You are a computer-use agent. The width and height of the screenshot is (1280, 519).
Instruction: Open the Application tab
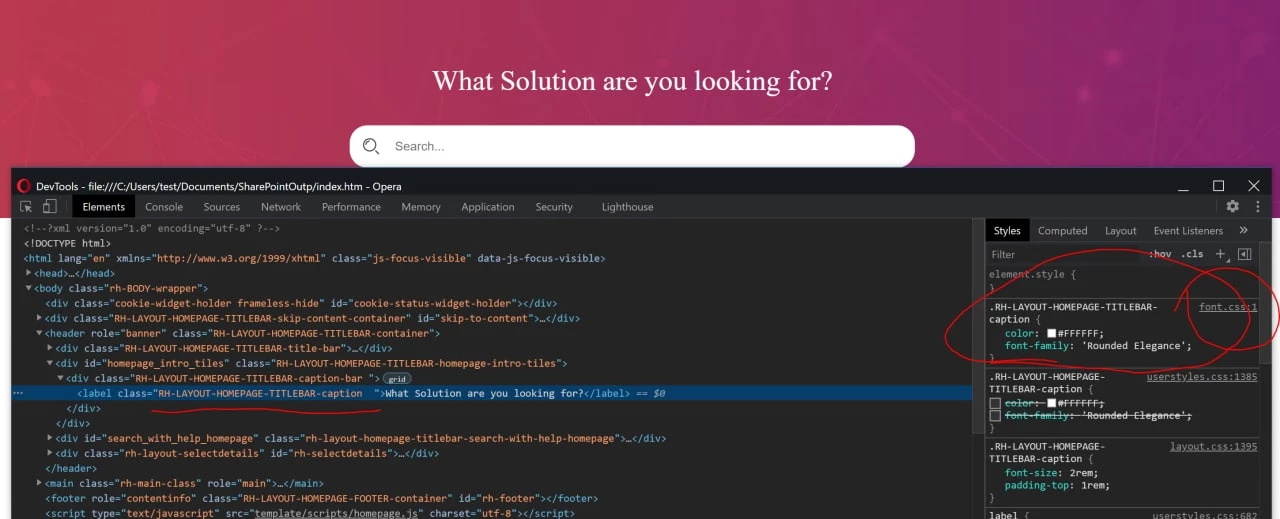(x=488, y=207)
